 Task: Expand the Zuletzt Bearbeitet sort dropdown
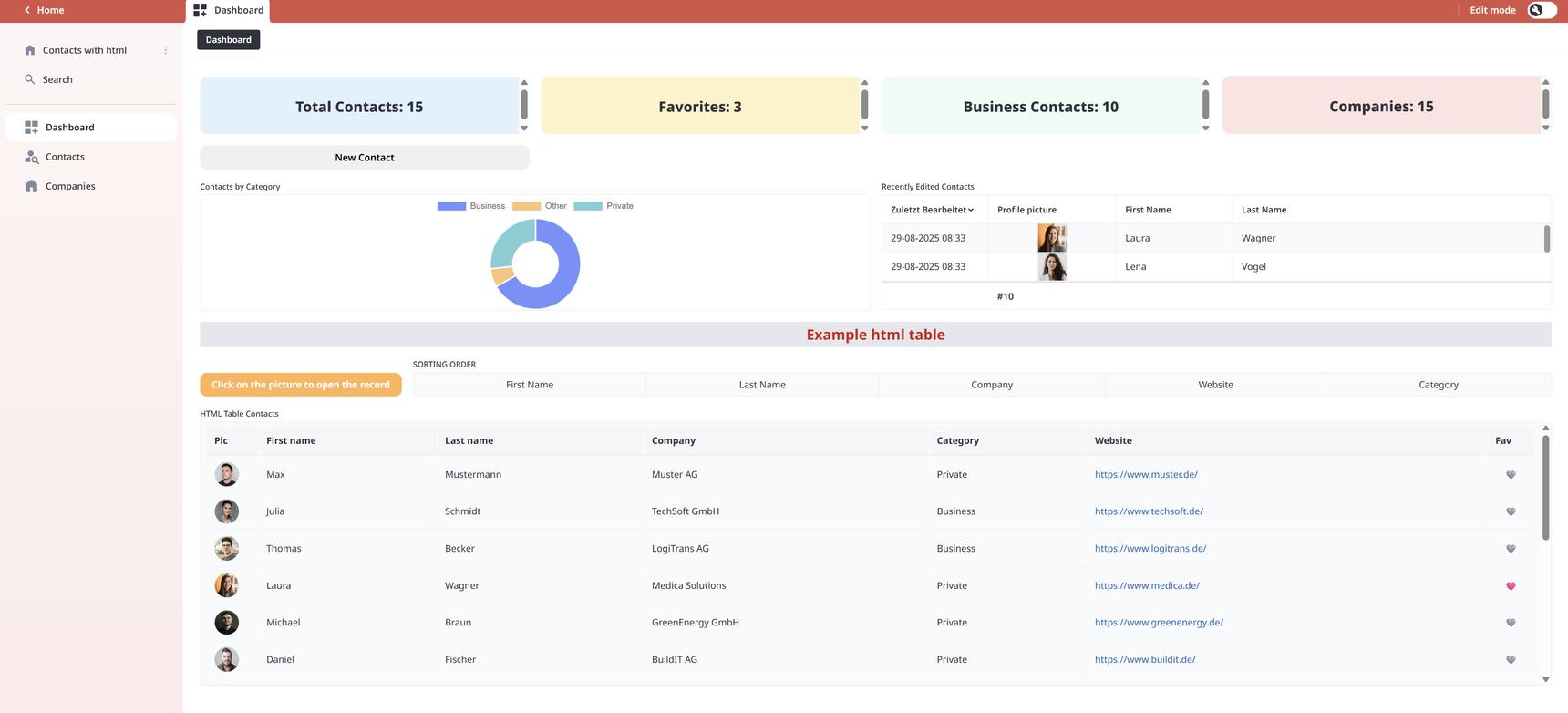971,210
